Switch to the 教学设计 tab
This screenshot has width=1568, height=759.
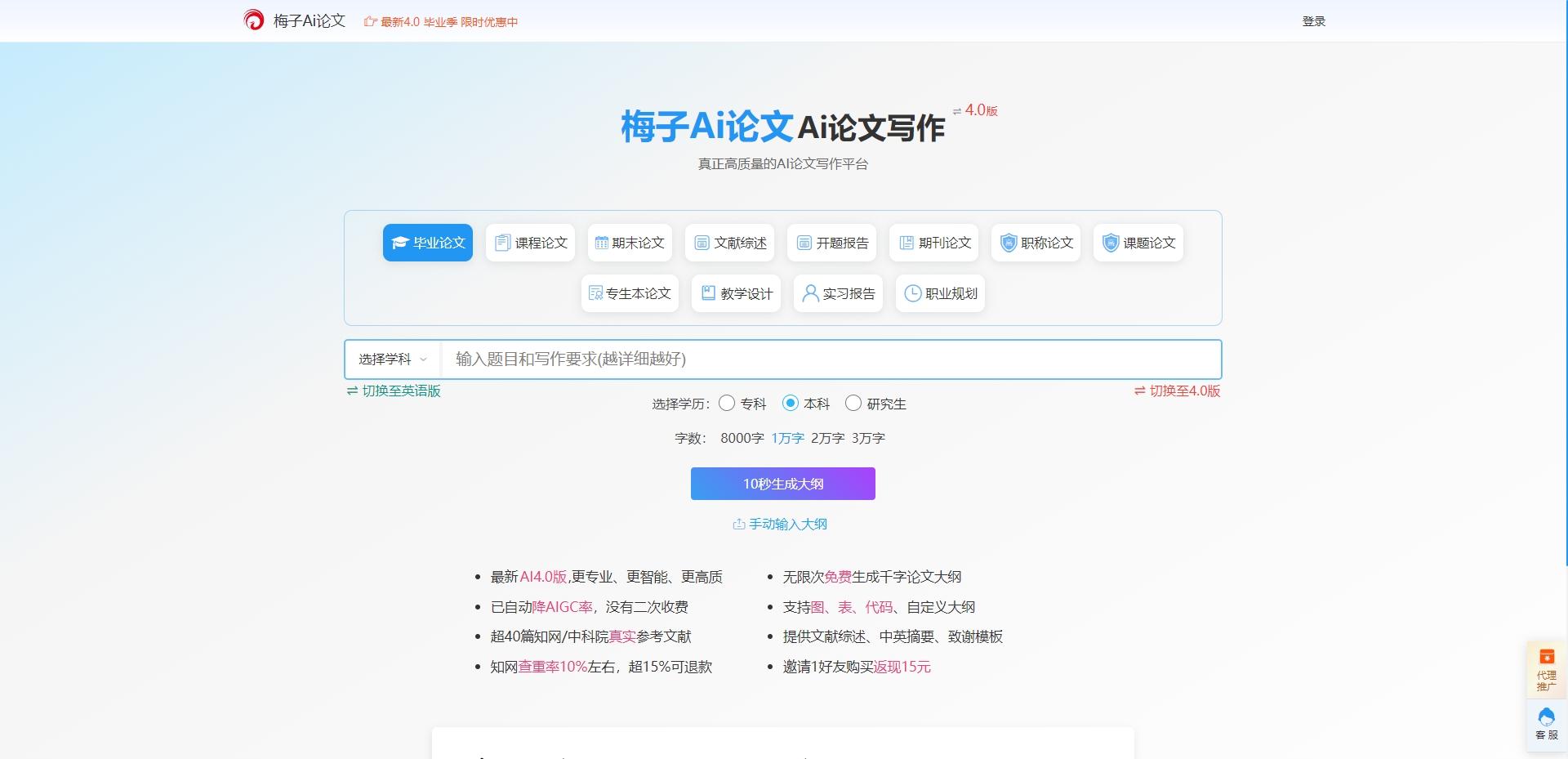coord(736,293)
